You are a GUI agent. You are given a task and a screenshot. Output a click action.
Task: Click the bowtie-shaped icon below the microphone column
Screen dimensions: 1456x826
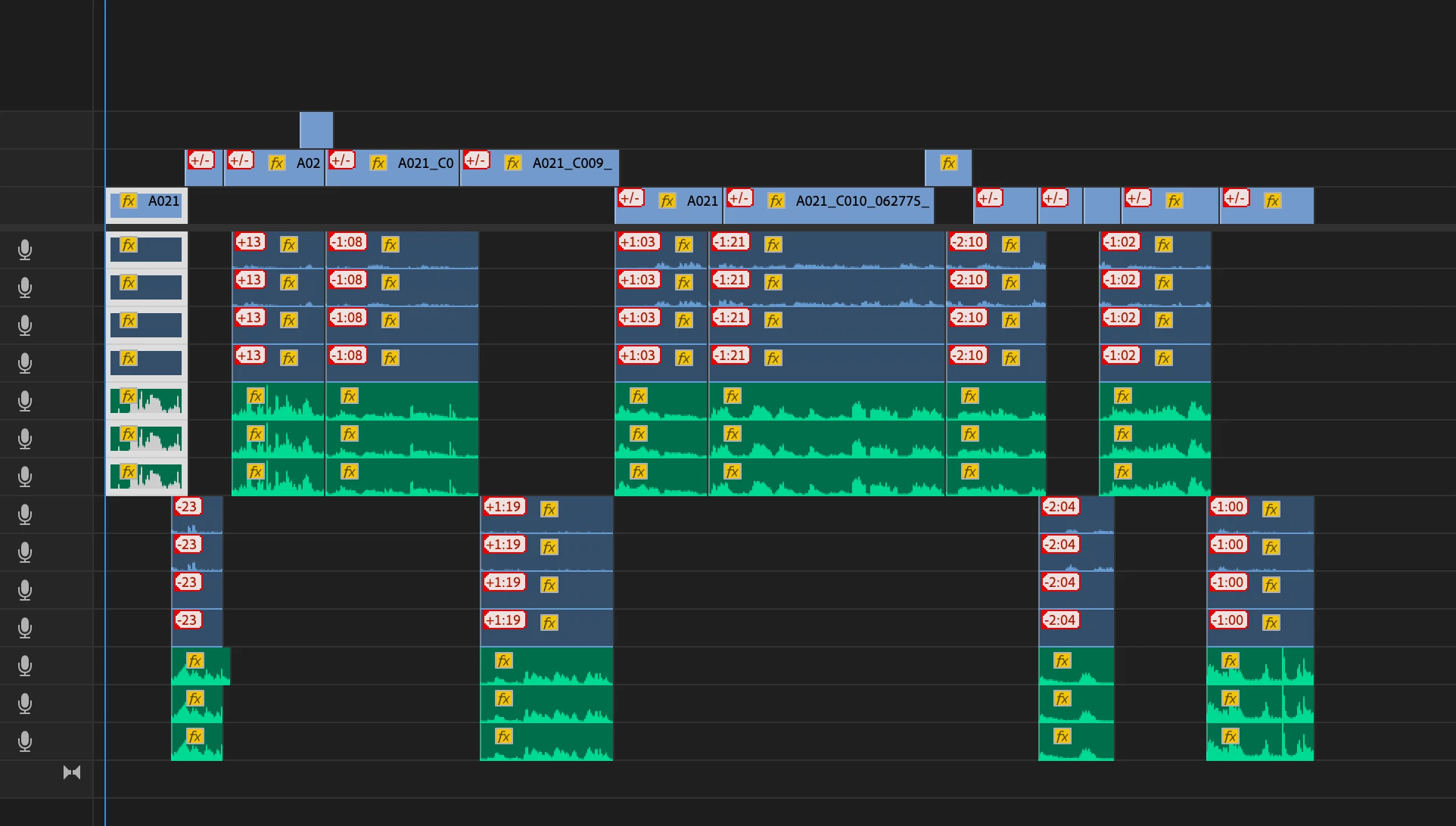[72, 772]
